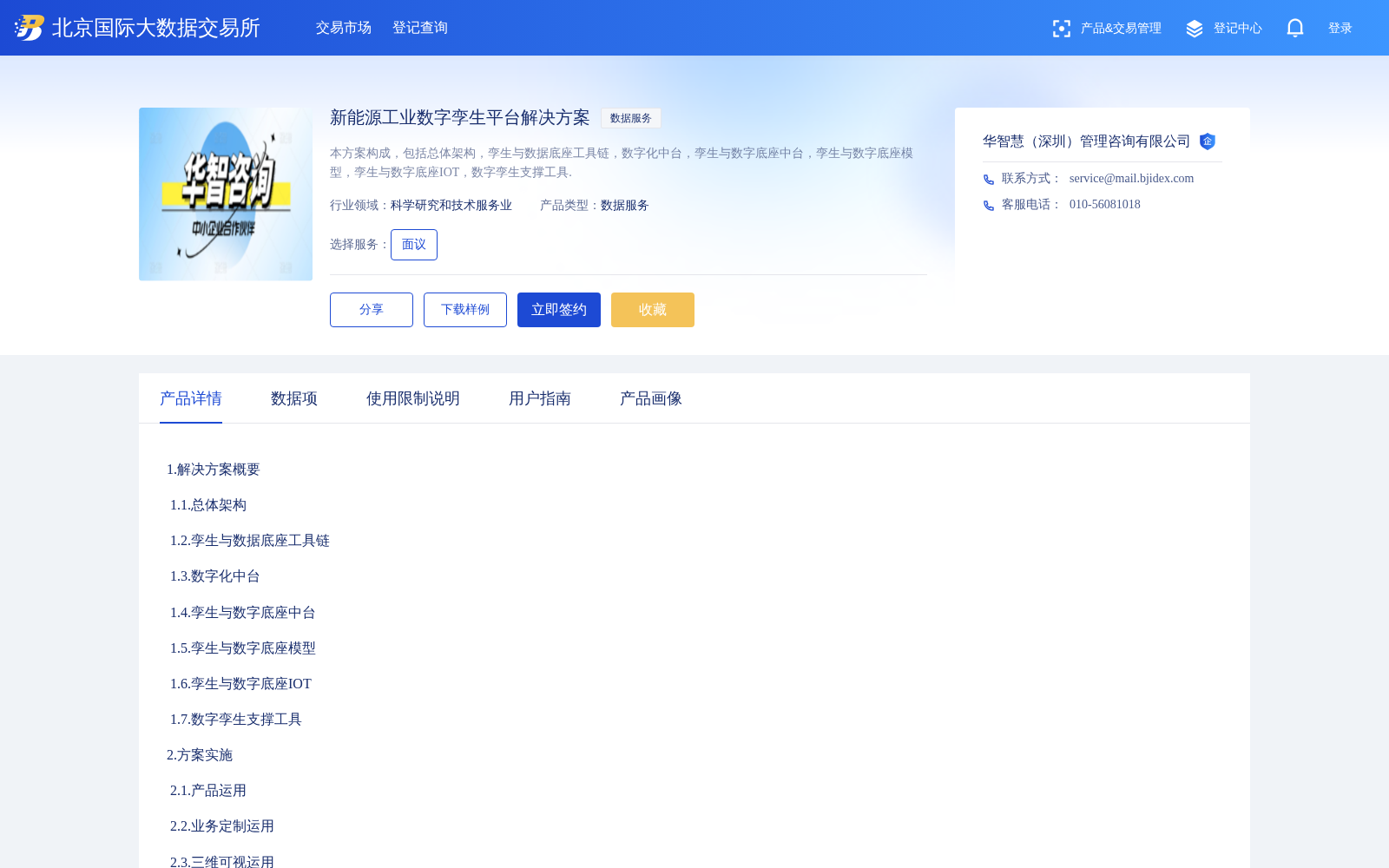Open 产品&交易管理 menu

pyautogui.click(x=1121, y=29)
